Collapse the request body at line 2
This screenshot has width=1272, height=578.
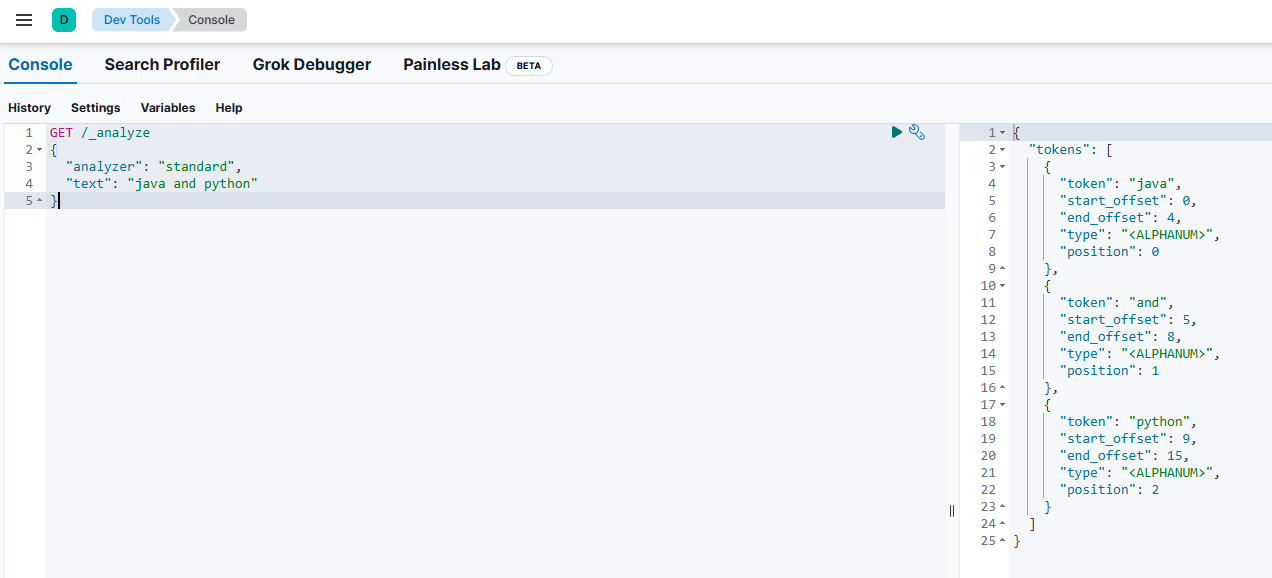39,150
